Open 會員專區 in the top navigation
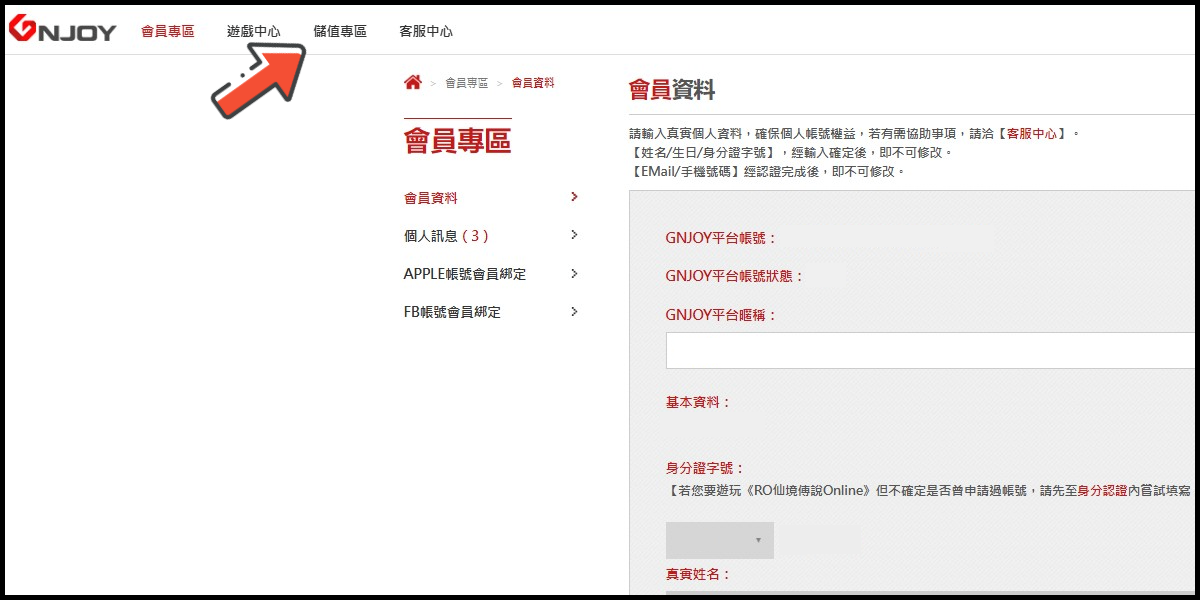Image resolution: width=1200 pixels, height=600 pixels. point(168,31)
